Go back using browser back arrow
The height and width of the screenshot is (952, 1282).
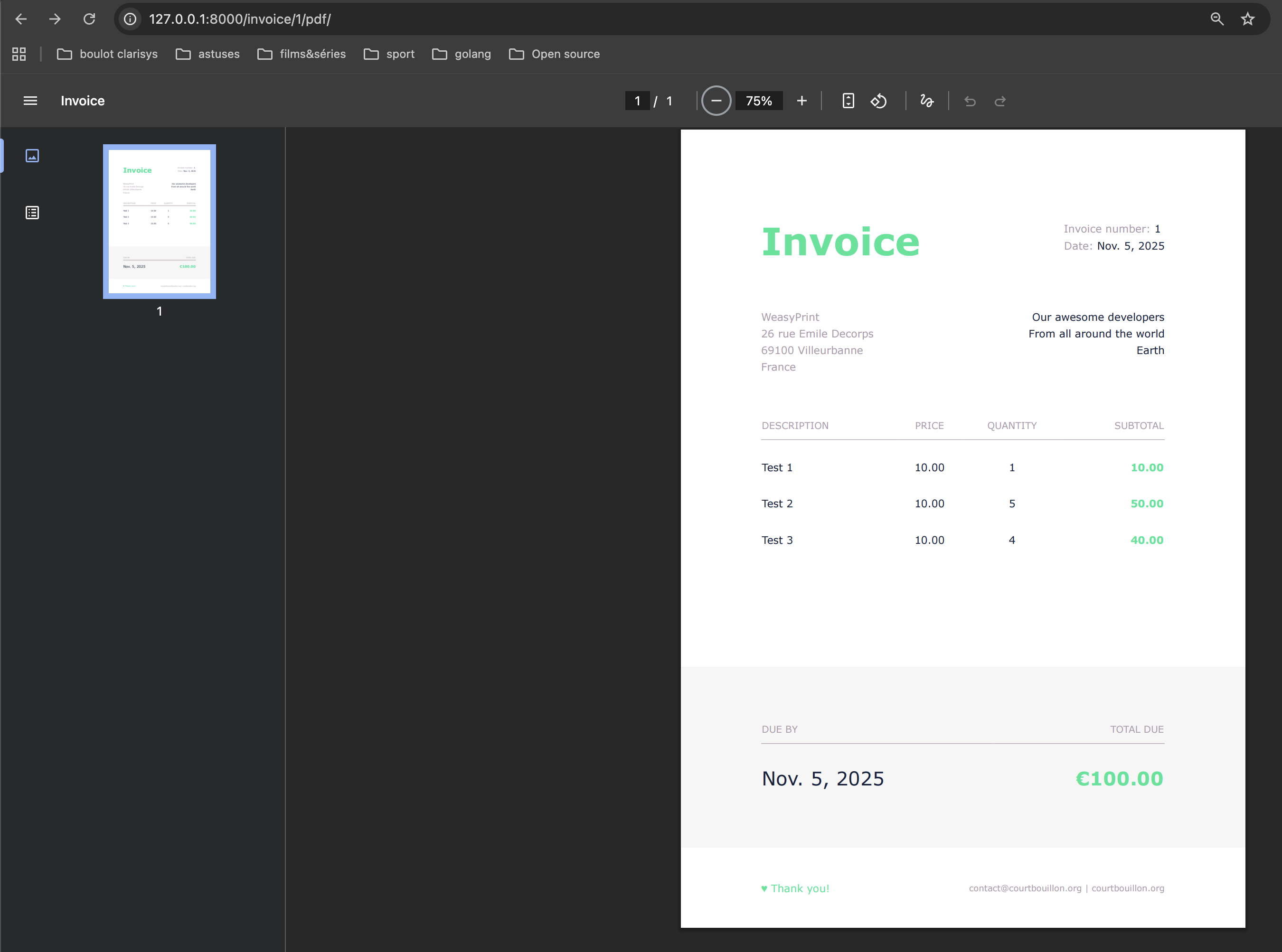[x=21, y=19]
